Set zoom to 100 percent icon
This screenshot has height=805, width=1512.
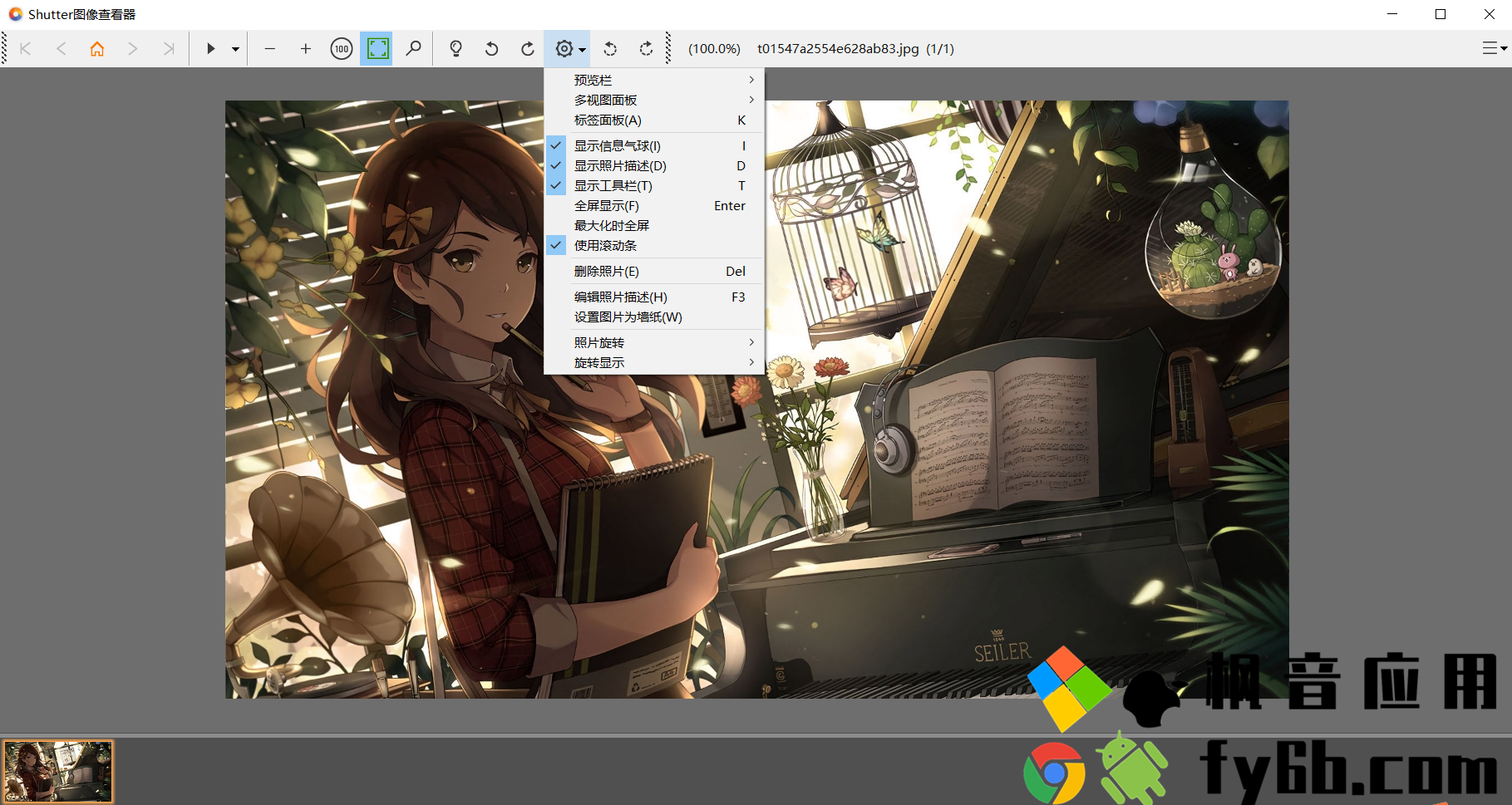coord(342,49)
